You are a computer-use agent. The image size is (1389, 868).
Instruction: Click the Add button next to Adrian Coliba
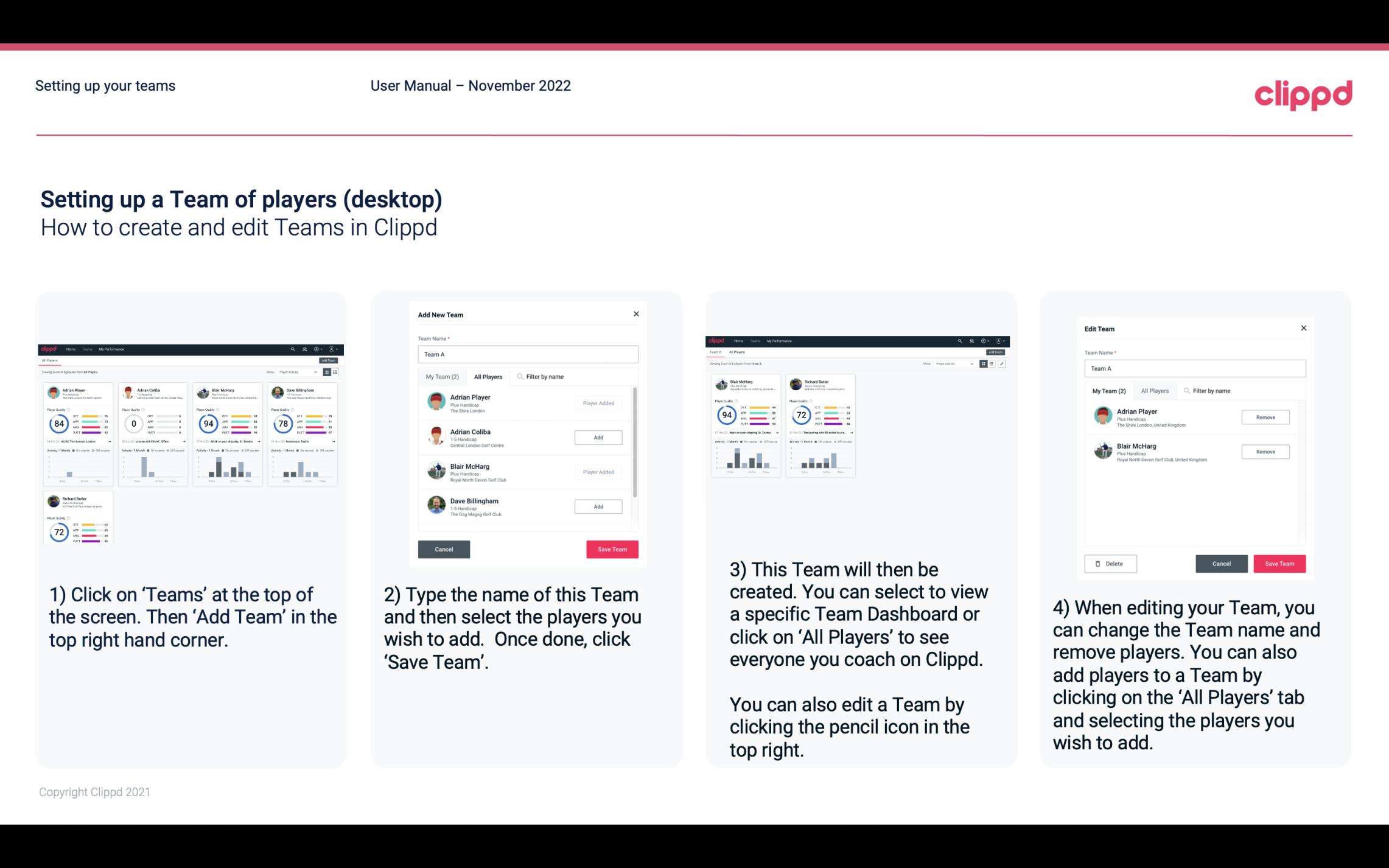597,437
